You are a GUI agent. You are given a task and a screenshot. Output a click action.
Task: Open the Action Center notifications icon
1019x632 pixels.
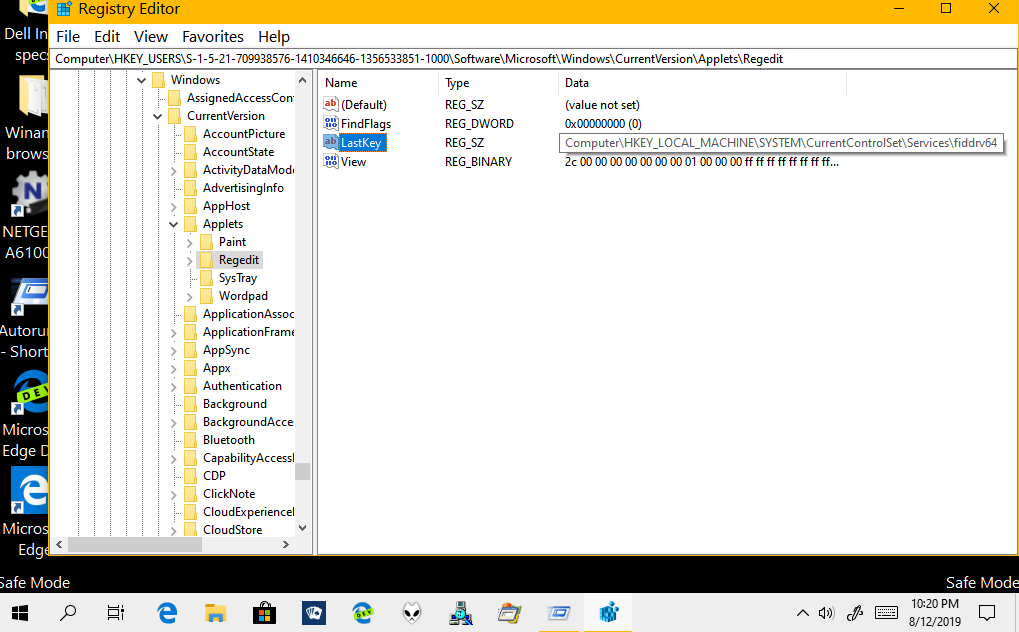(987, 612)
